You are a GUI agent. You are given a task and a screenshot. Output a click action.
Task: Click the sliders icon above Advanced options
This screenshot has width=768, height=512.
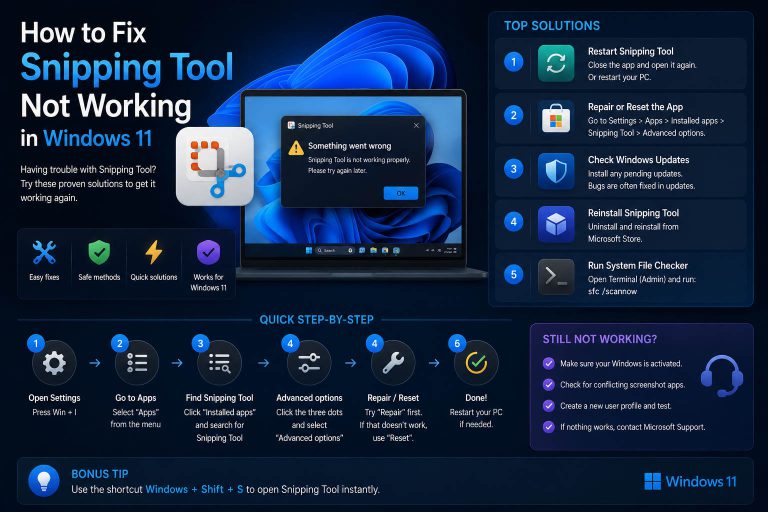click(x=309, y=363)
